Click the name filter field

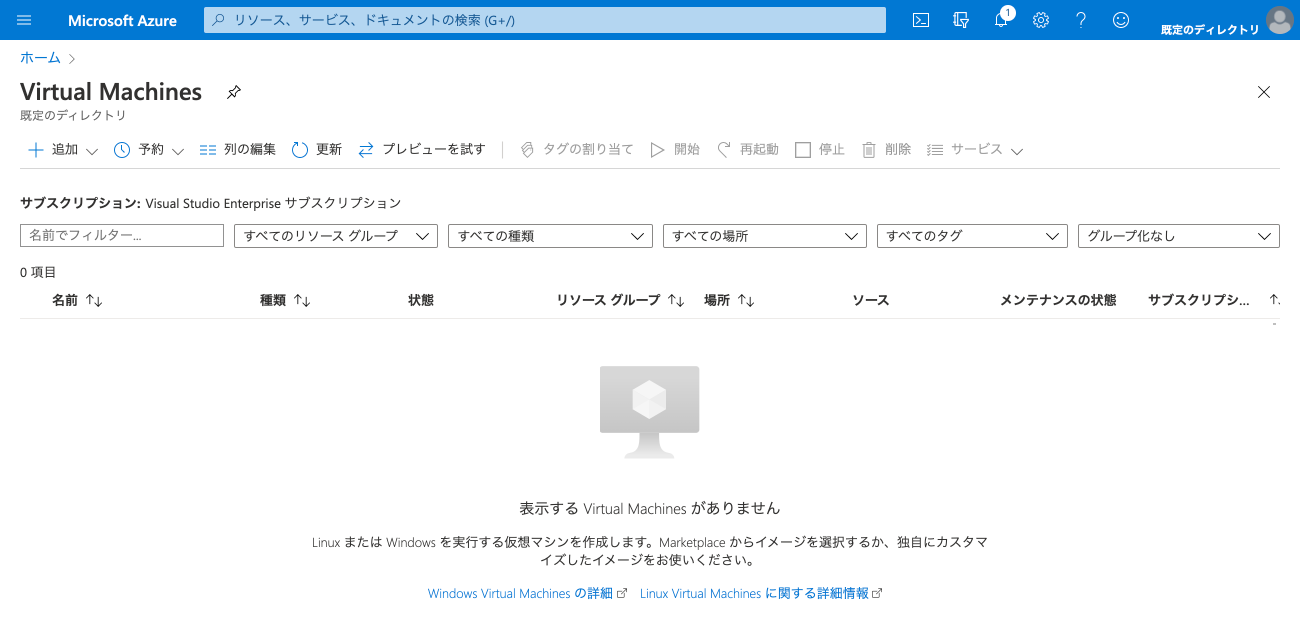(122, 236)
